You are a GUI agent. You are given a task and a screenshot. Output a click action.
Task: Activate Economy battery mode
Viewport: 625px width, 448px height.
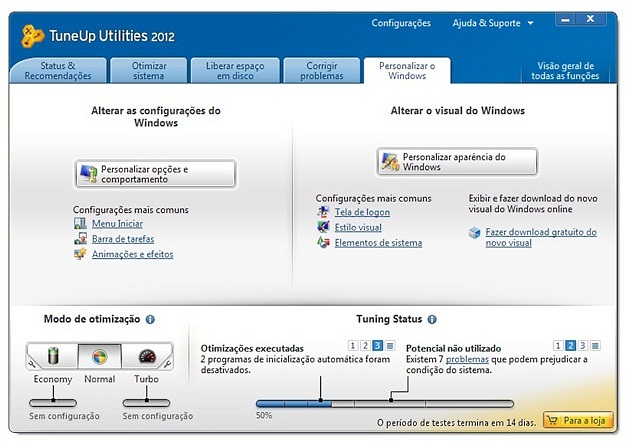53,356
